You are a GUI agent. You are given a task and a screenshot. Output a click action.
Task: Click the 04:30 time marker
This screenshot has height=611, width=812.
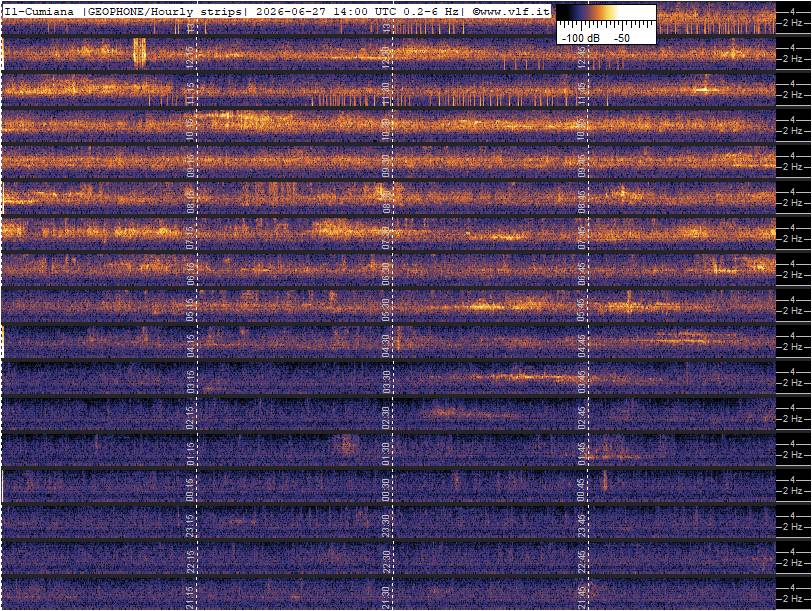(385, 345)
